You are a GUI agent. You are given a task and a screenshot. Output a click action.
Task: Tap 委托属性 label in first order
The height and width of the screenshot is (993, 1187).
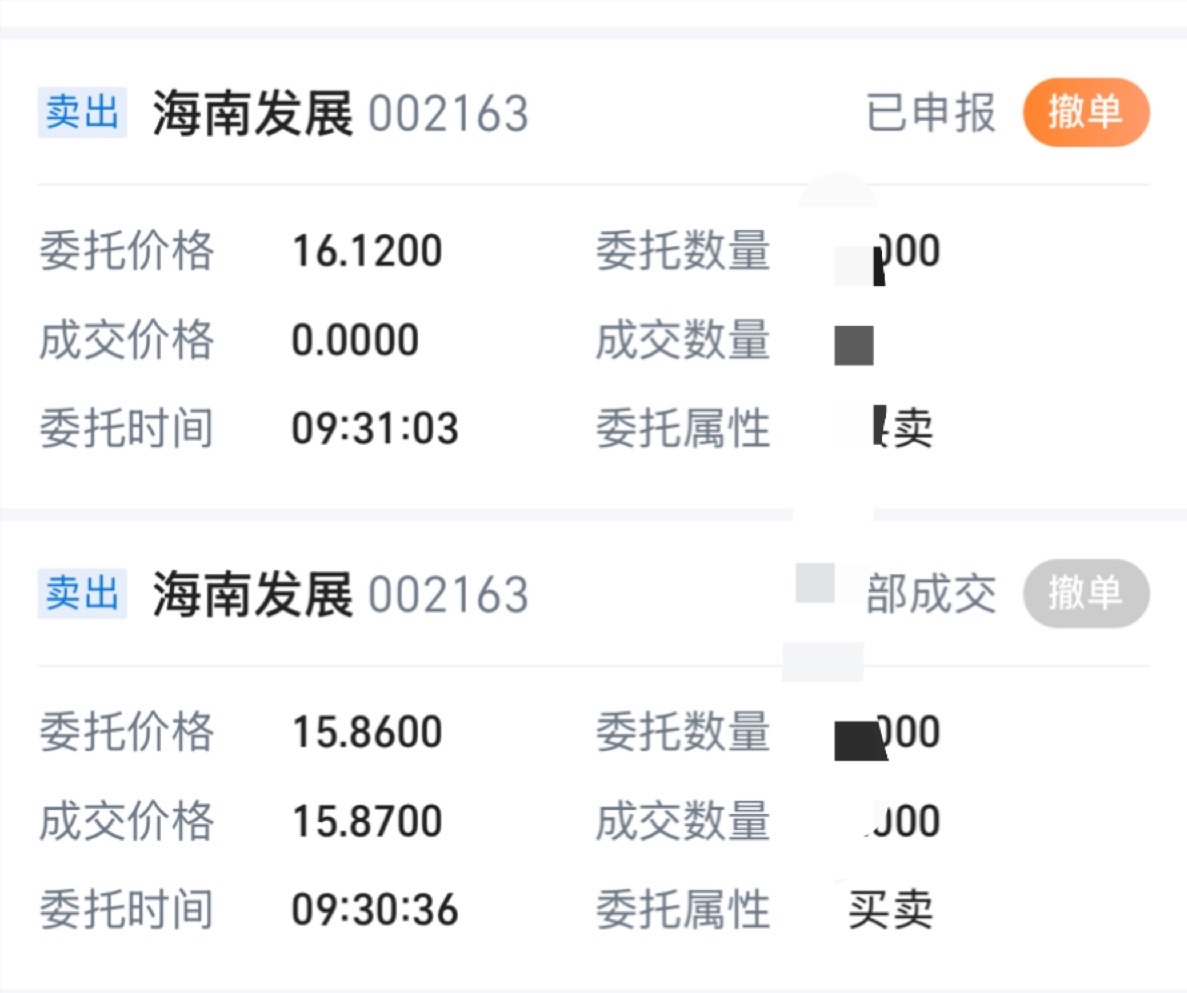(683, 430)
